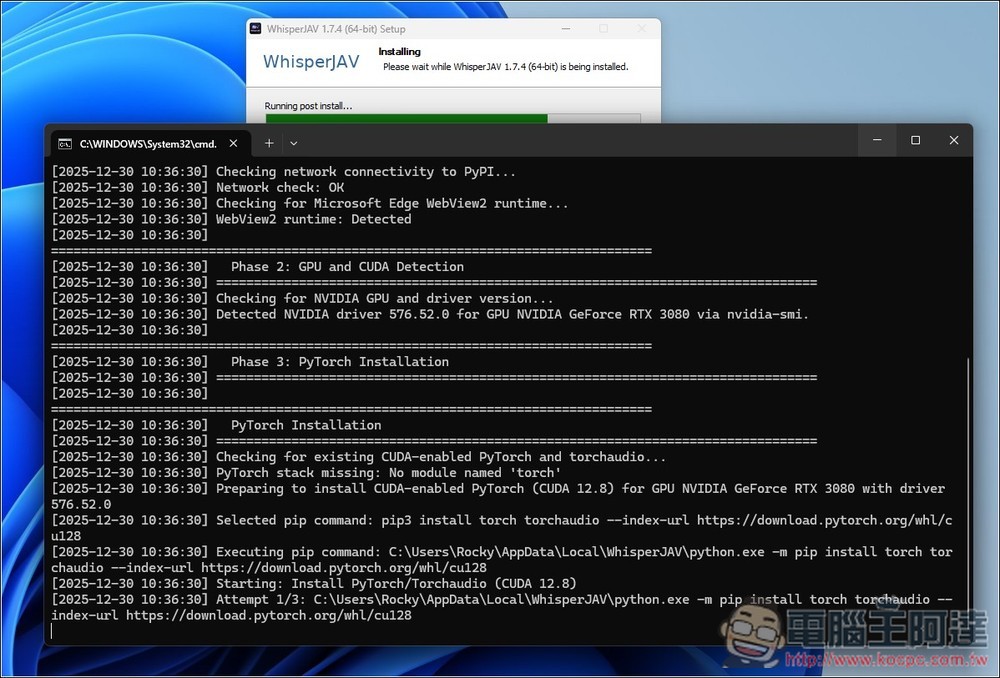Screen dimensions: 1000x678
Task: Click 'PyTorch stack missing' line
Action: tap(307, 473)
